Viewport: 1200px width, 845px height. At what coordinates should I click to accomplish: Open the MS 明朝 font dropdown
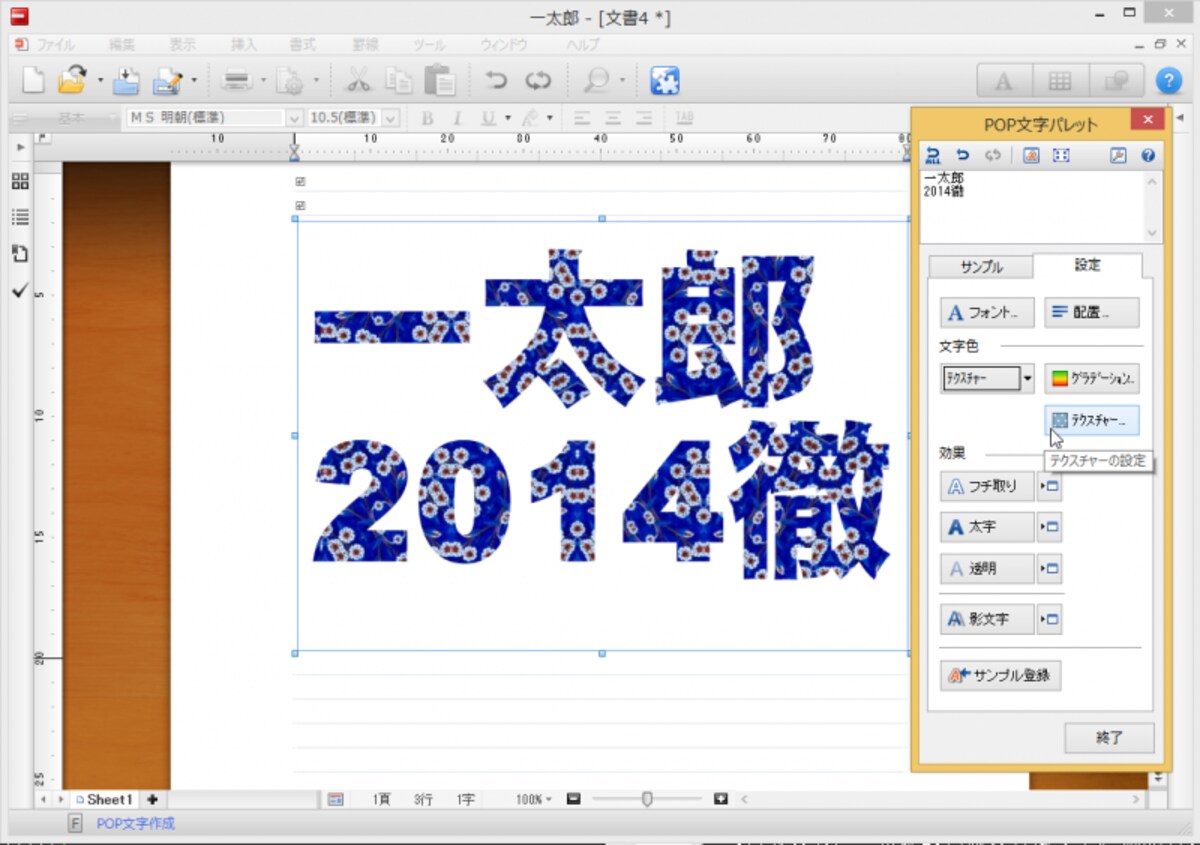point(295,118)
